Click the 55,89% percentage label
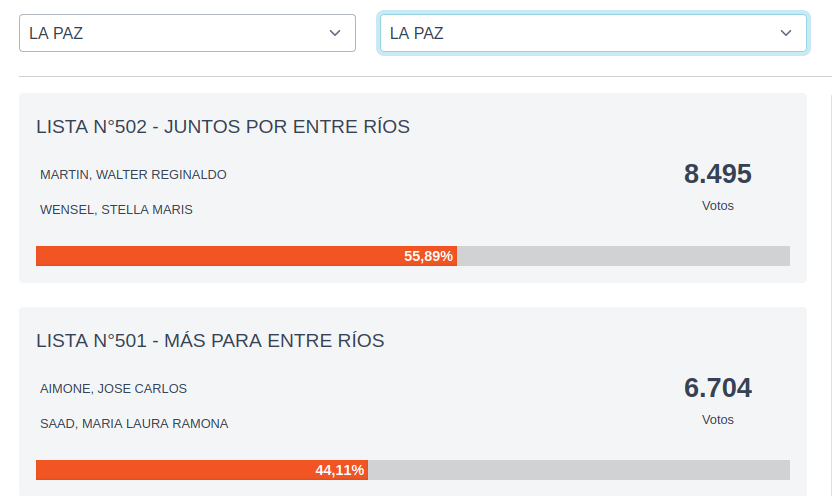 pyautogui.click(x=428, y=256)
